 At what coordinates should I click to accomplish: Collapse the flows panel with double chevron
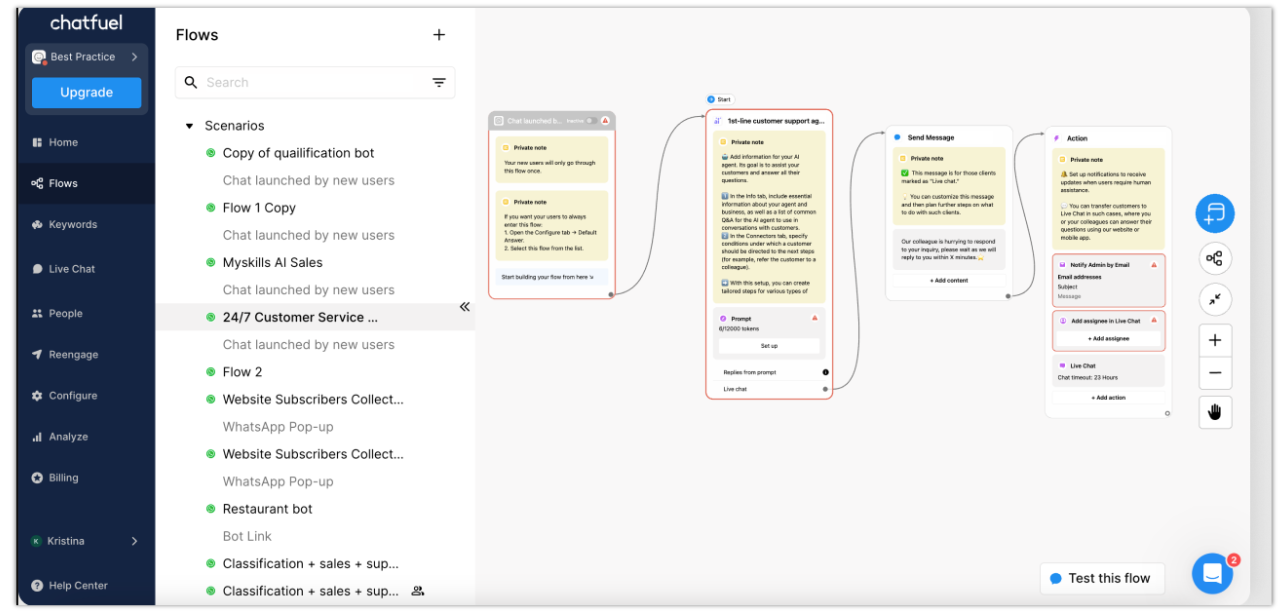click(464, 307)
